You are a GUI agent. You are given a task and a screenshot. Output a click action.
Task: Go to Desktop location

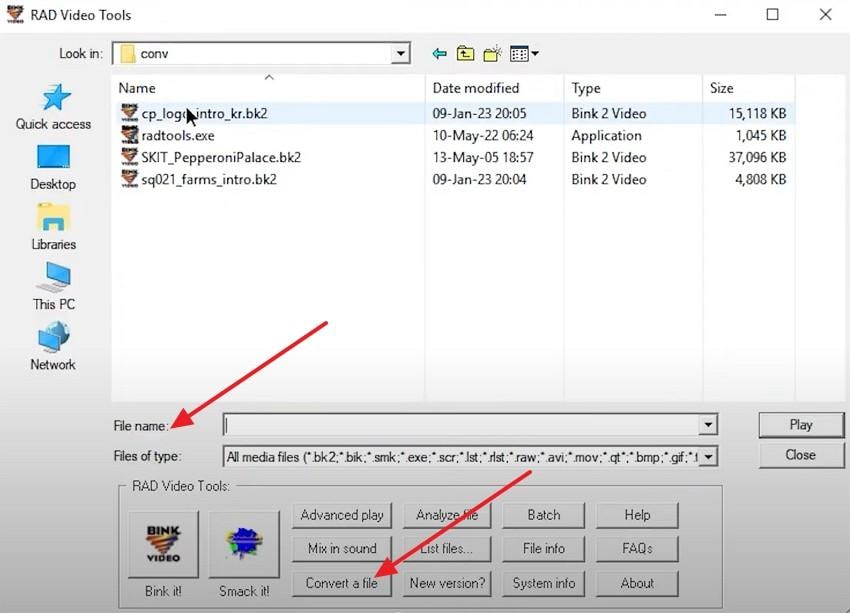point(53,167)
